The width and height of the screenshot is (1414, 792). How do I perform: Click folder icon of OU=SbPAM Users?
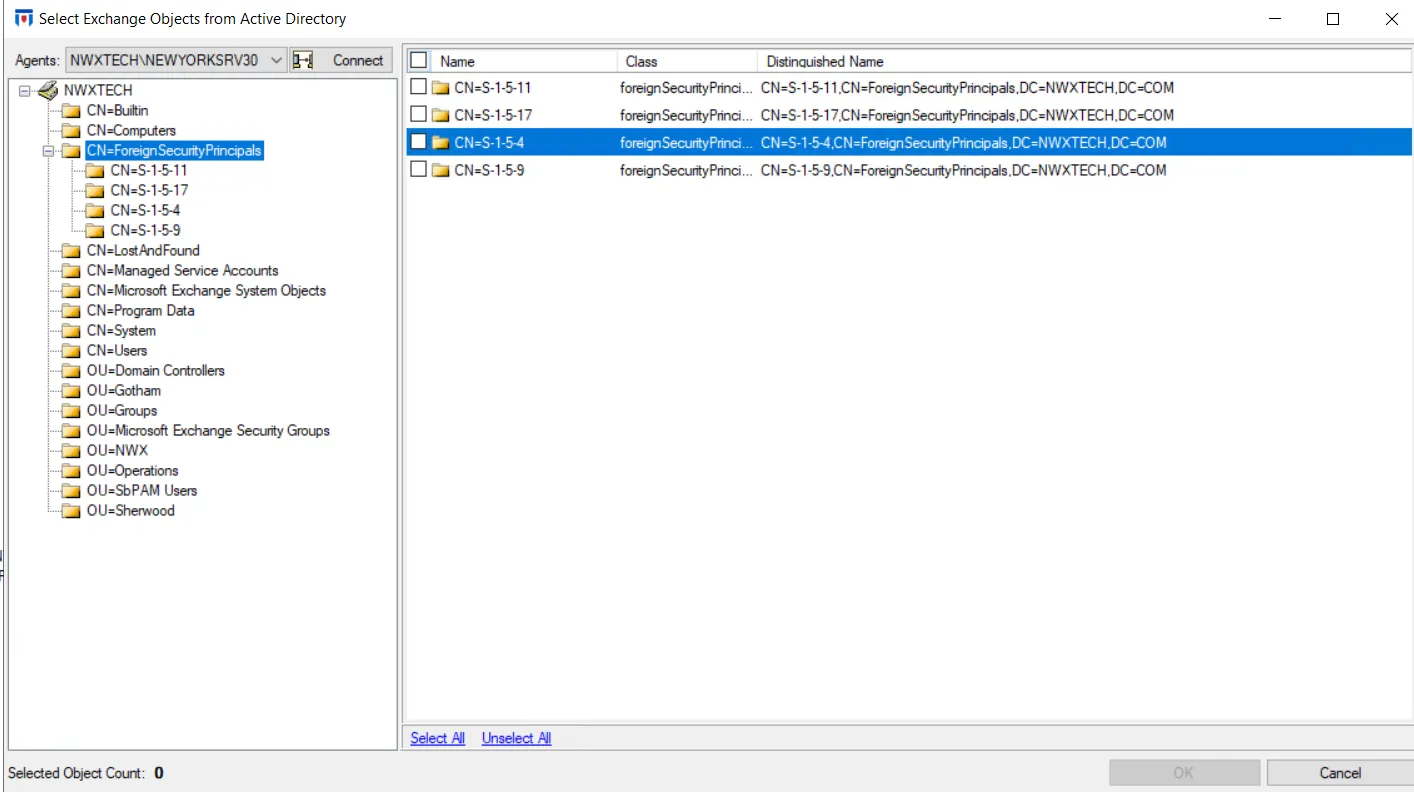pyautogui.click(x=70, y=491)
